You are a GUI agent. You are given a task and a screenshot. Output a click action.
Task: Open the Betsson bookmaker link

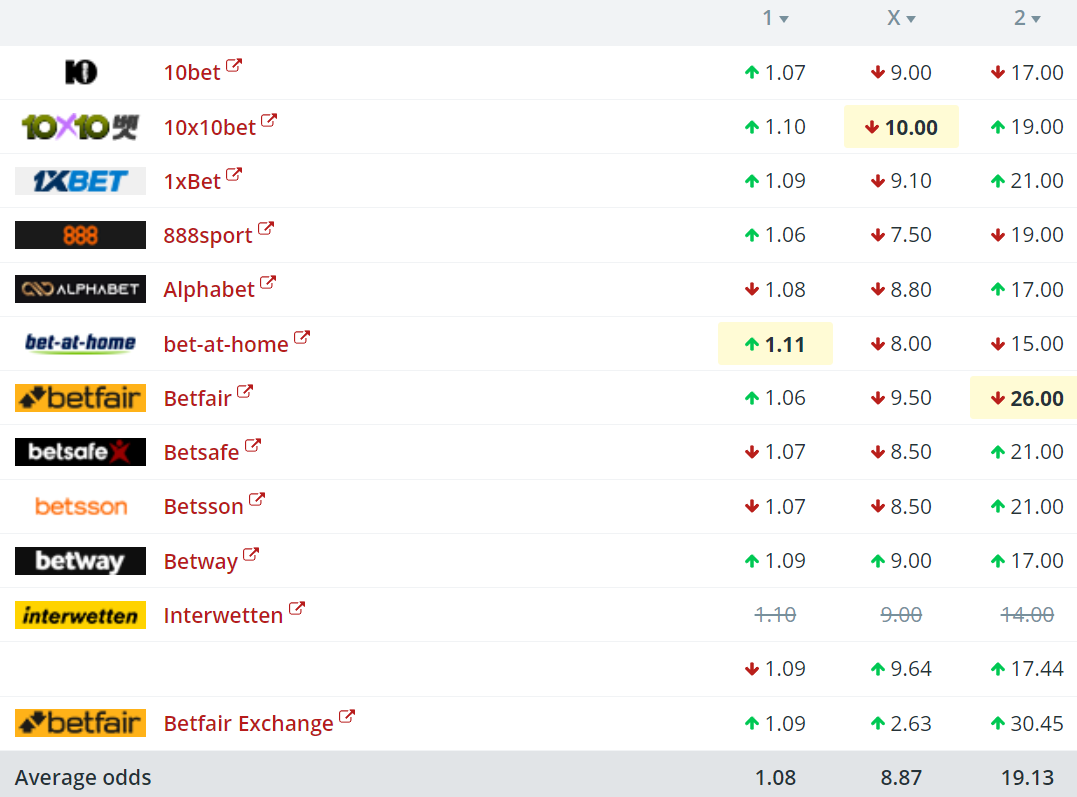(203, 506)
